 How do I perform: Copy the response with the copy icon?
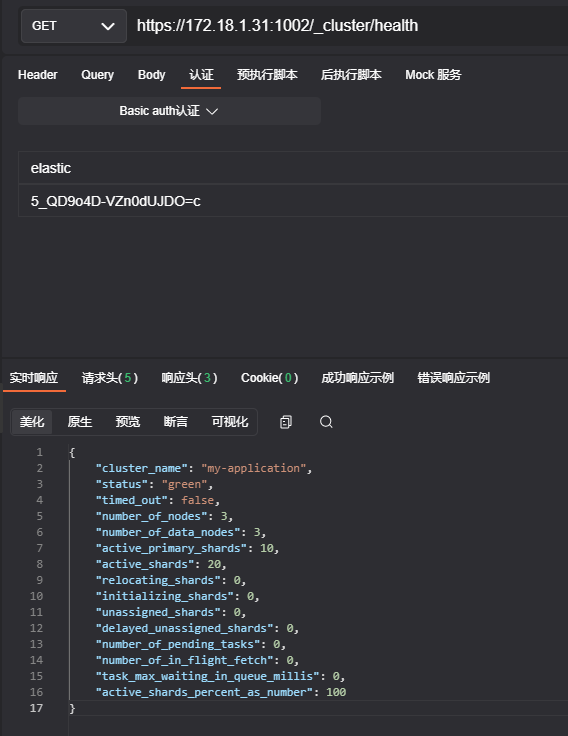click(285, 422)
